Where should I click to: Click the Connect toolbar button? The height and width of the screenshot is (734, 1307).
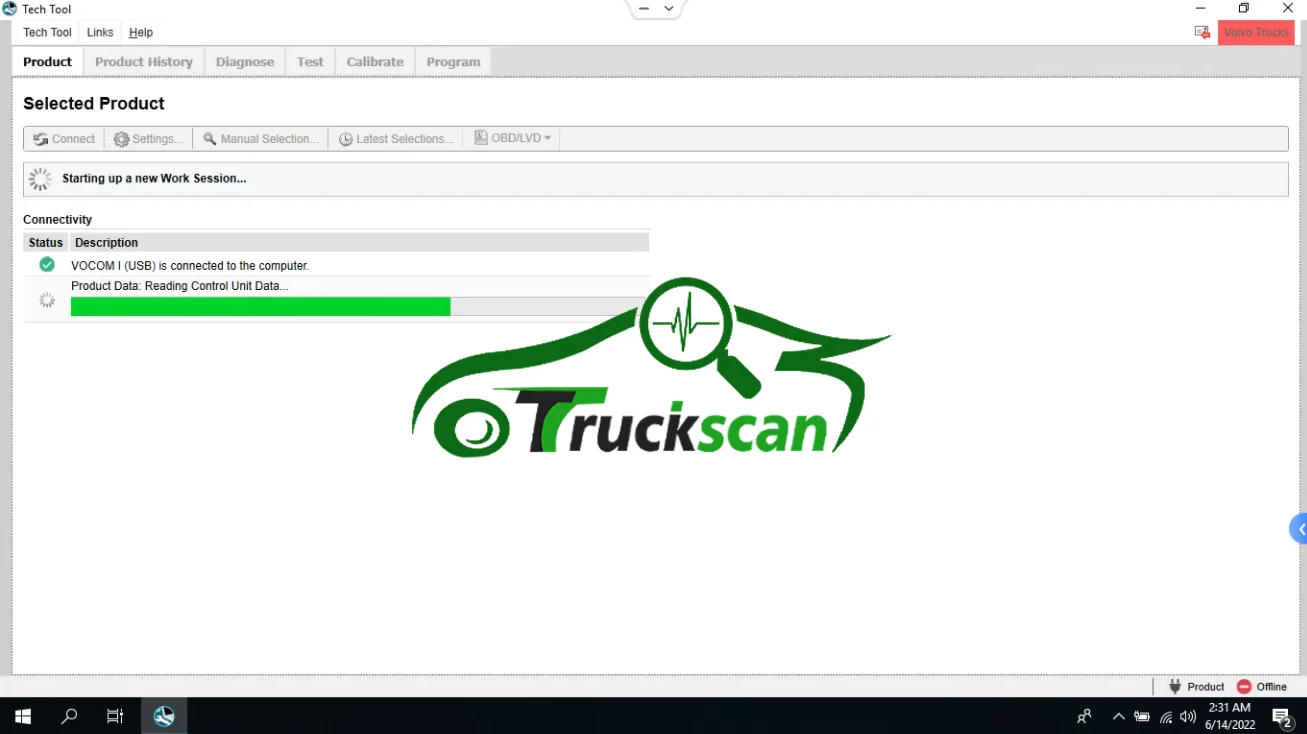point(64,139)
